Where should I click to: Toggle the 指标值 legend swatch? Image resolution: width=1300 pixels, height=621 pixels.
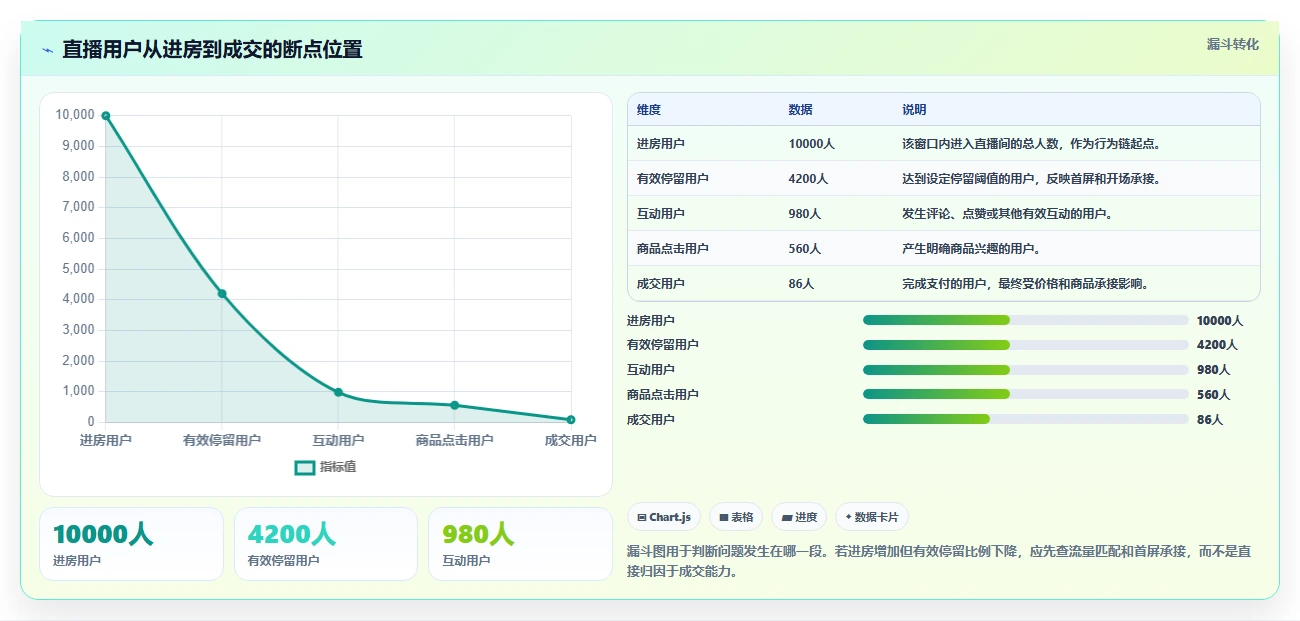(305, 467)
